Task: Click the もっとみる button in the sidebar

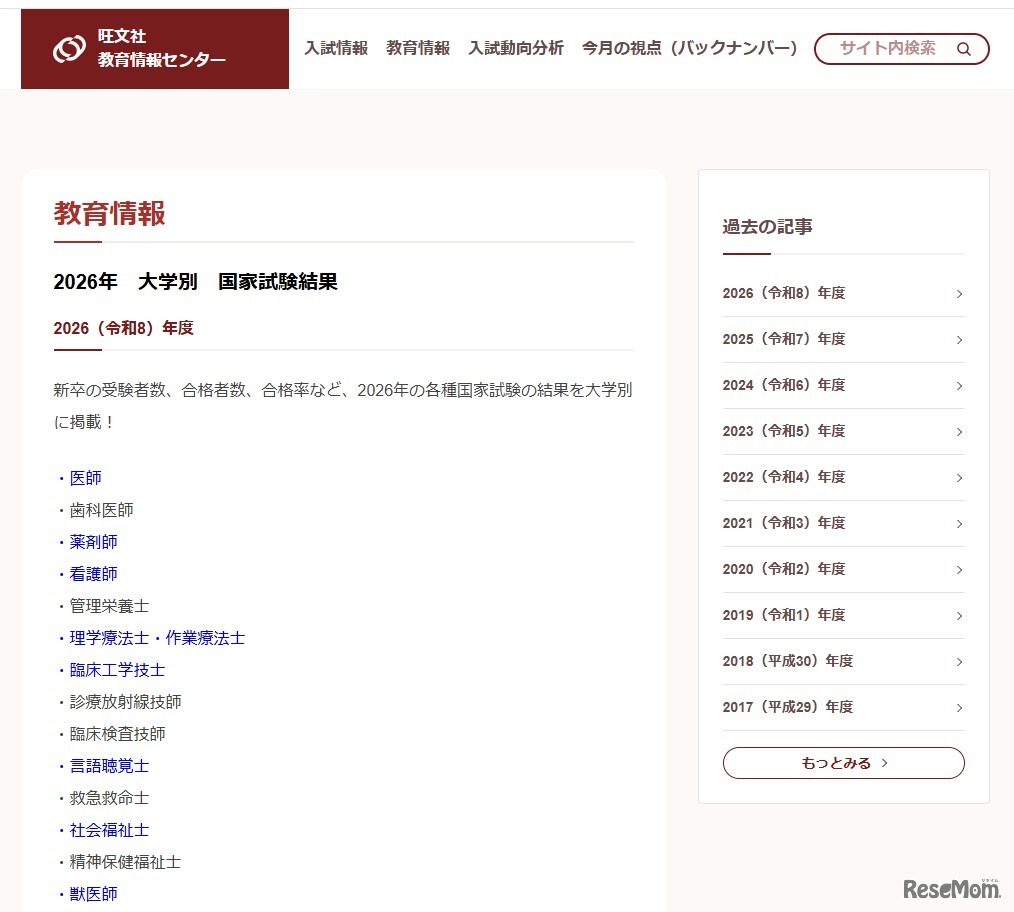Action: [843, 762]
